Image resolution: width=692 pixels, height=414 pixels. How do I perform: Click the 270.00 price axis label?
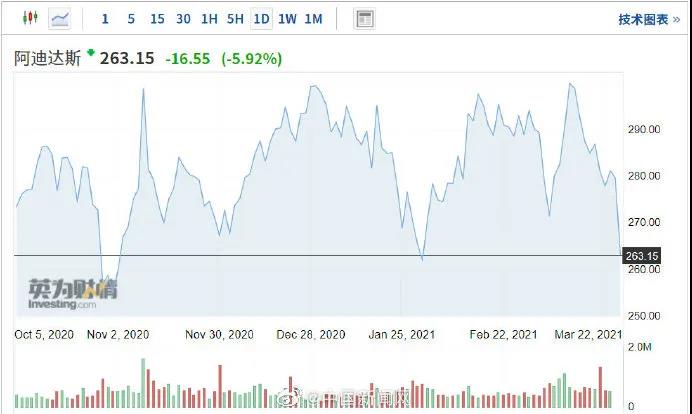644,222
